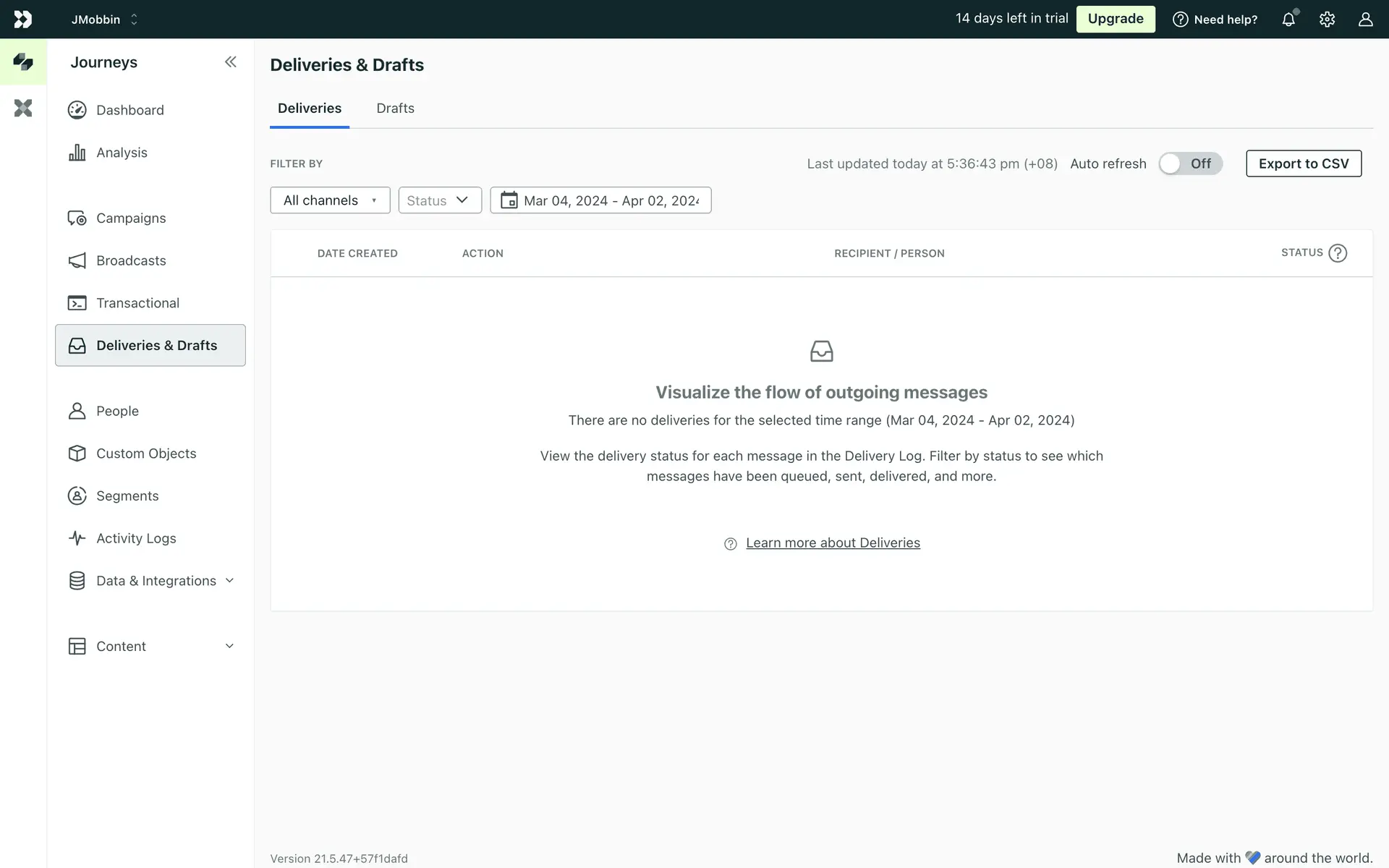Screen dimensions: 1389x868
Task: Open the Status filter dropdown
Action: click(439, 200)
